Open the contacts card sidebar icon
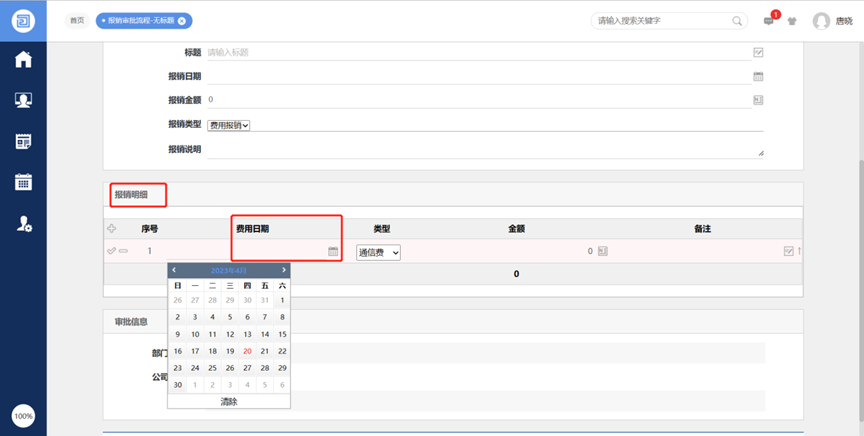This screenshot has height=436, width=864. pos(23,100)
